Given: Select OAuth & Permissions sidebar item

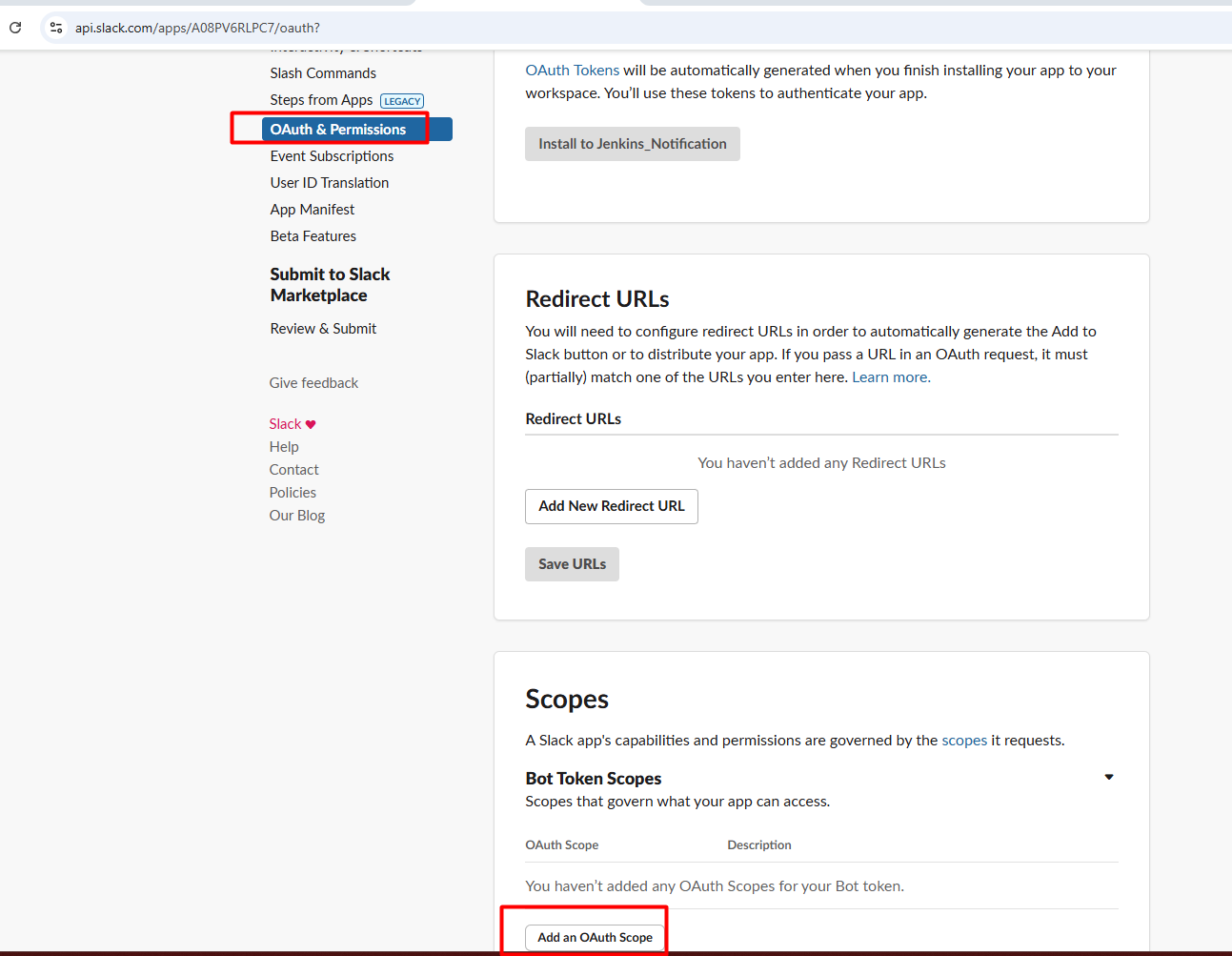Looking at the screenshot, I should pos(356,130).
